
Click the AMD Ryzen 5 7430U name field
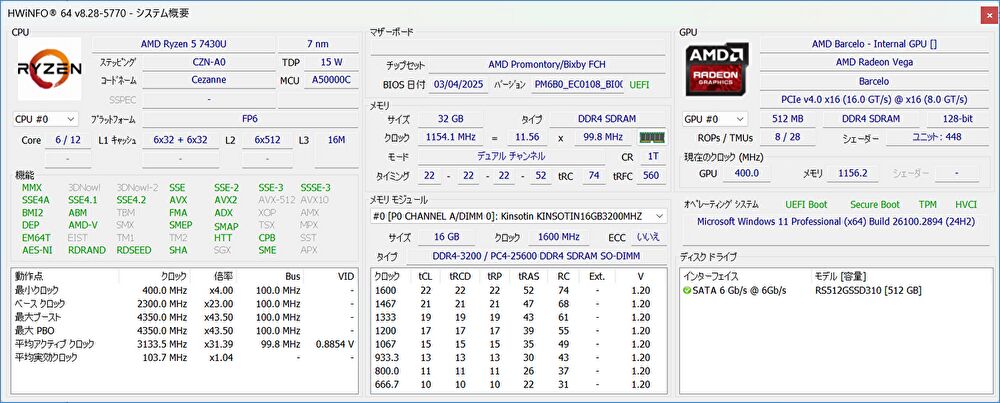pos(182,44)
